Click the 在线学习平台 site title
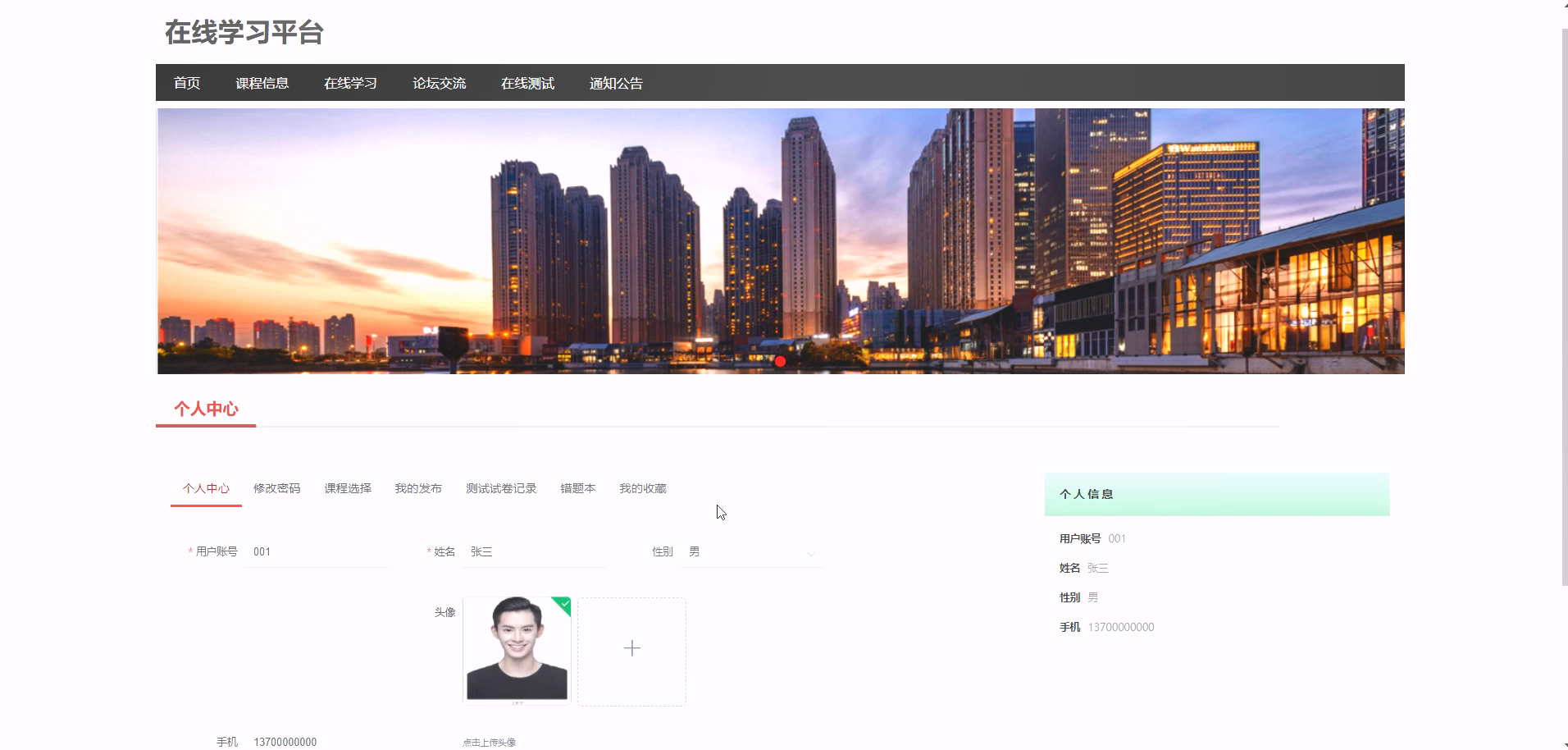This screenshot has width=1568, height=750. tap(244, 33)
